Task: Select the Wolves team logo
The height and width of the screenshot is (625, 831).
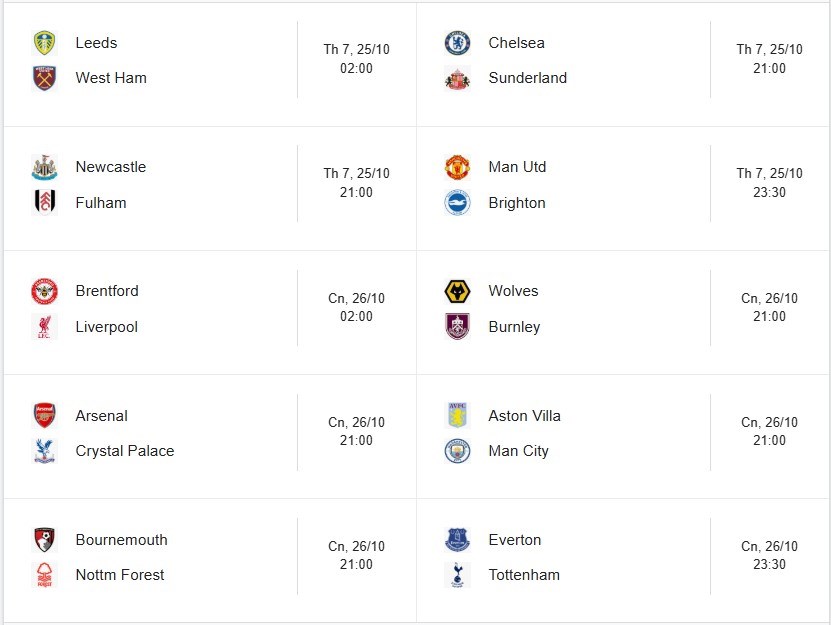Action: point(457,291)
